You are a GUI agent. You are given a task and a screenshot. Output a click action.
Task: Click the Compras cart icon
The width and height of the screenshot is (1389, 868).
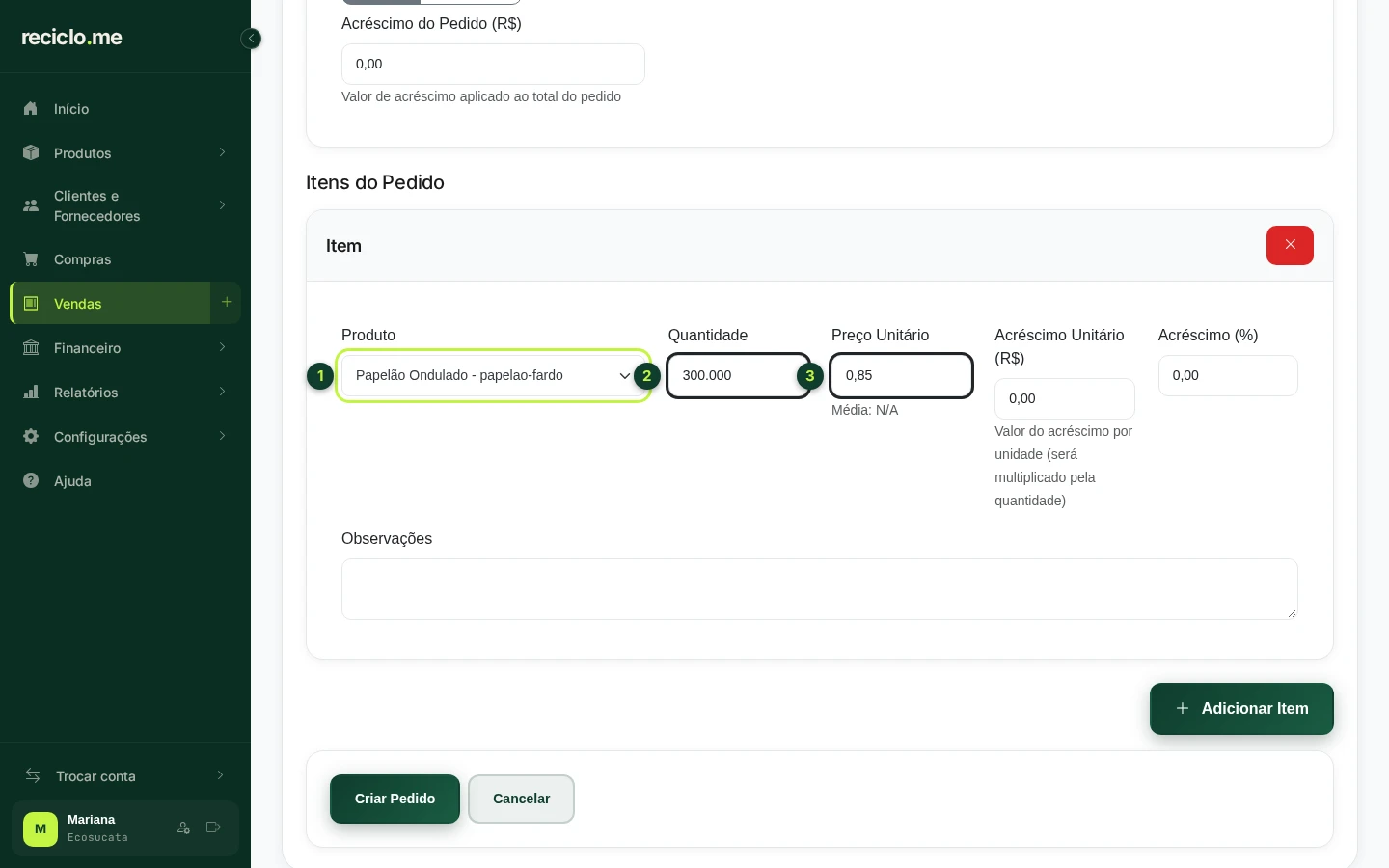pyautogui.click(x=31, y=259)
